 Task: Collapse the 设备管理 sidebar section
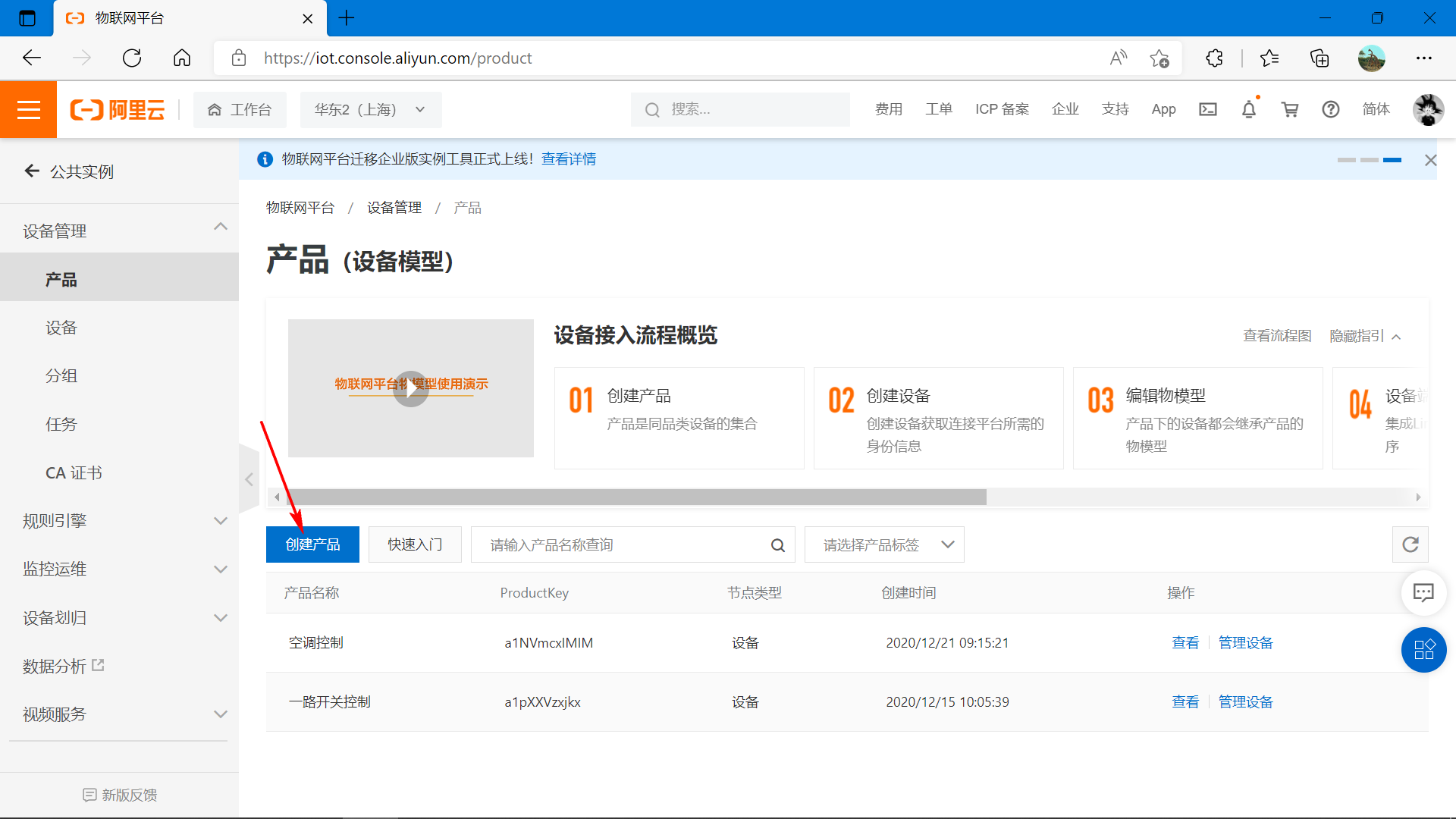(220, 227)
